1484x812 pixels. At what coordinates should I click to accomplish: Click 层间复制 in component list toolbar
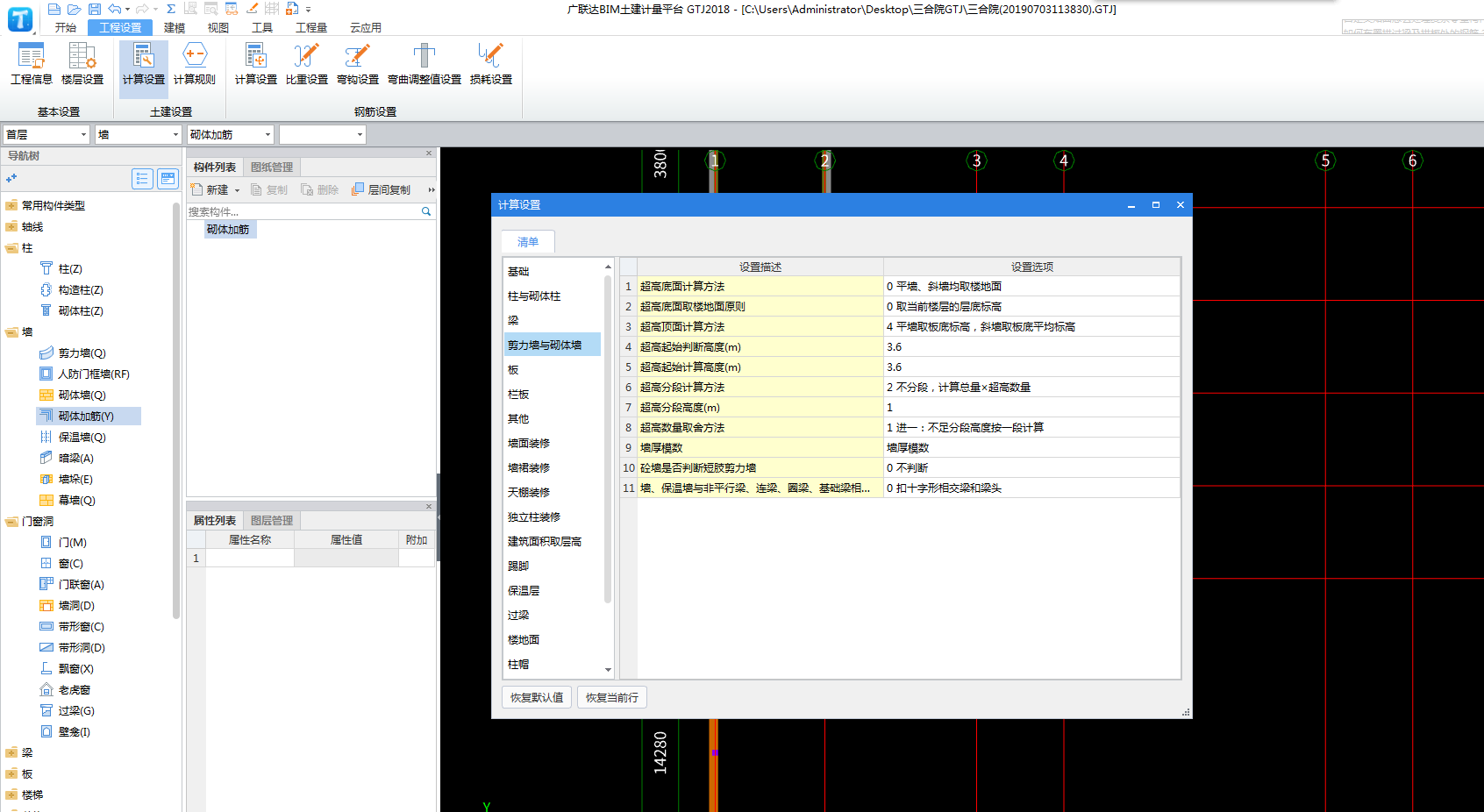tap(382, 189)
